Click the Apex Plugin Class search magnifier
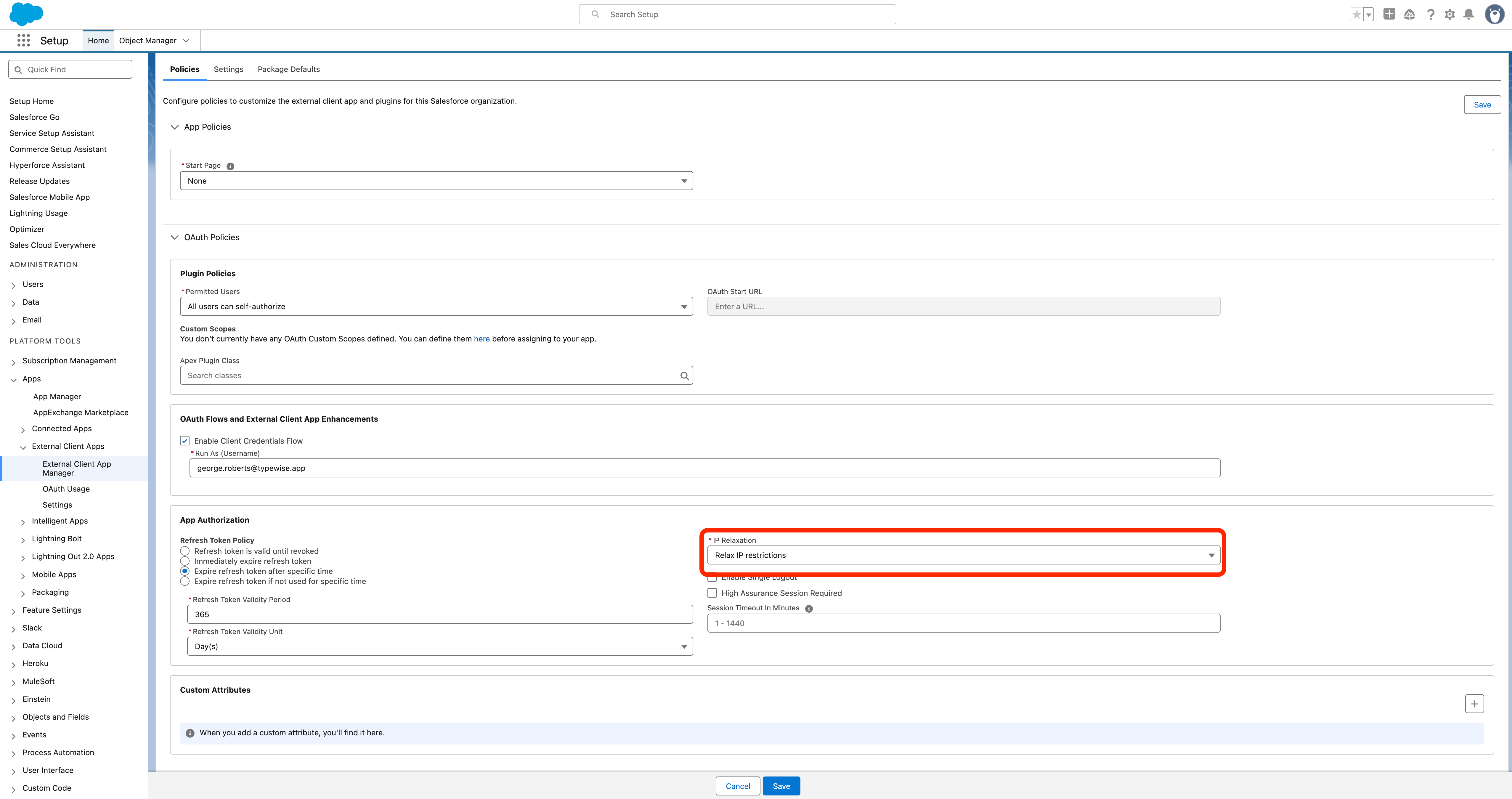 [x=684, y=375]
